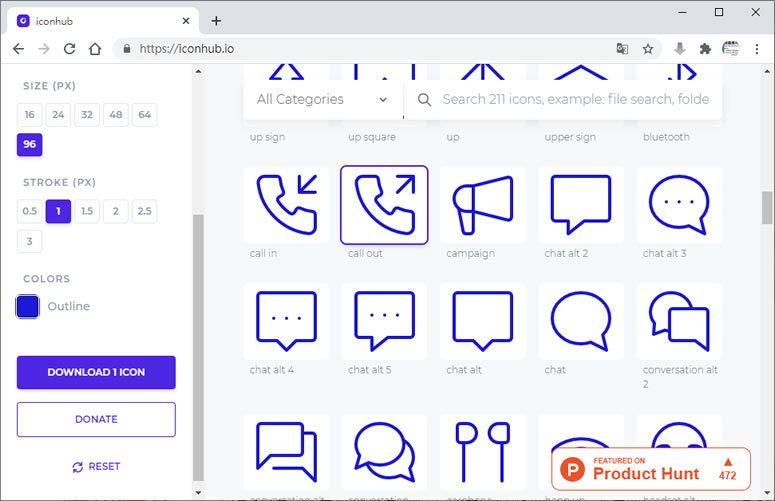The height and width of the screenshot is (501, 775).
Task: Select the conversation alt 2 icon
Action: click(679, 321)
